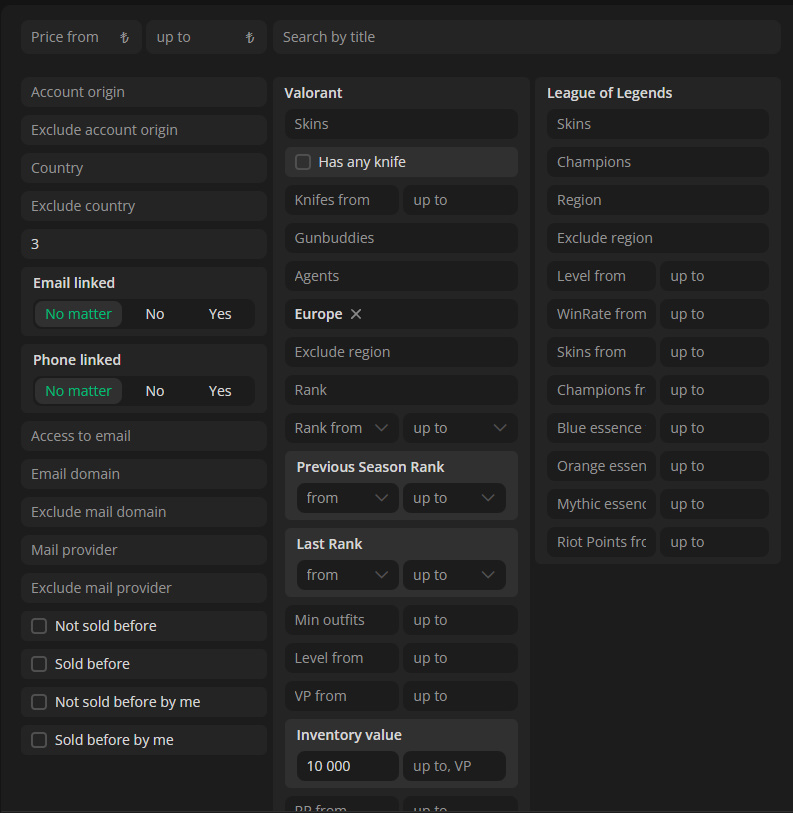793x813 pixels.
Task: Open League of Legends Exclude region selector
Action: (x=658, y=238)
